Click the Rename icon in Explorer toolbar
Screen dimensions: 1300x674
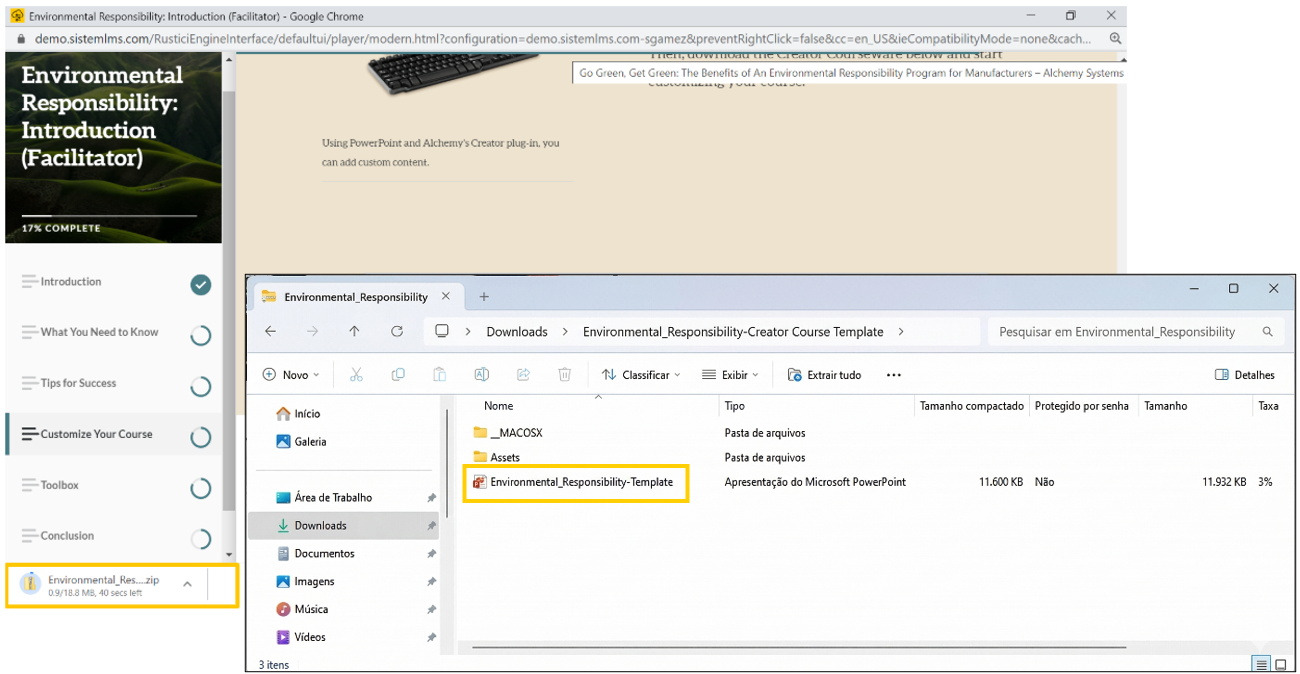click(481, 375)
